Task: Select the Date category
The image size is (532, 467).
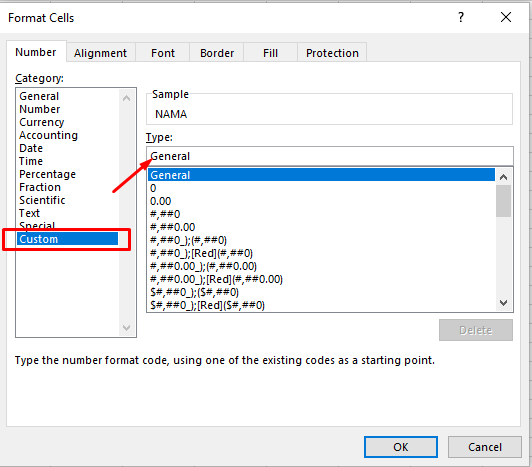Action: coord(31,148)
